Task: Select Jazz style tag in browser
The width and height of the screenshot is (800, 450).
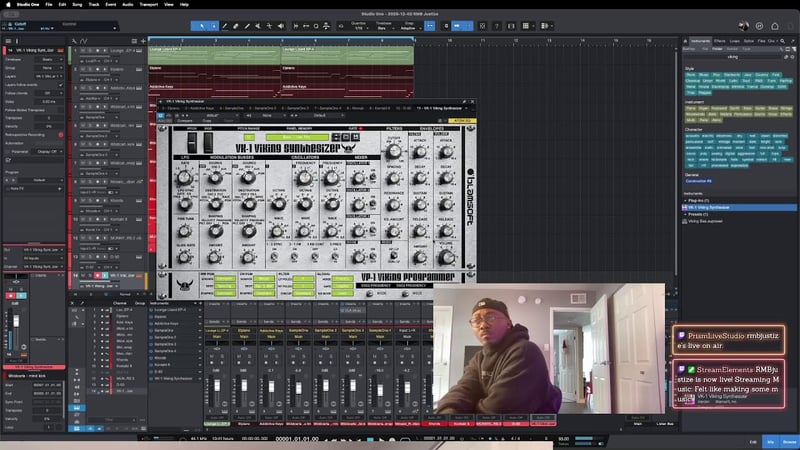Action: click(747, 75)
